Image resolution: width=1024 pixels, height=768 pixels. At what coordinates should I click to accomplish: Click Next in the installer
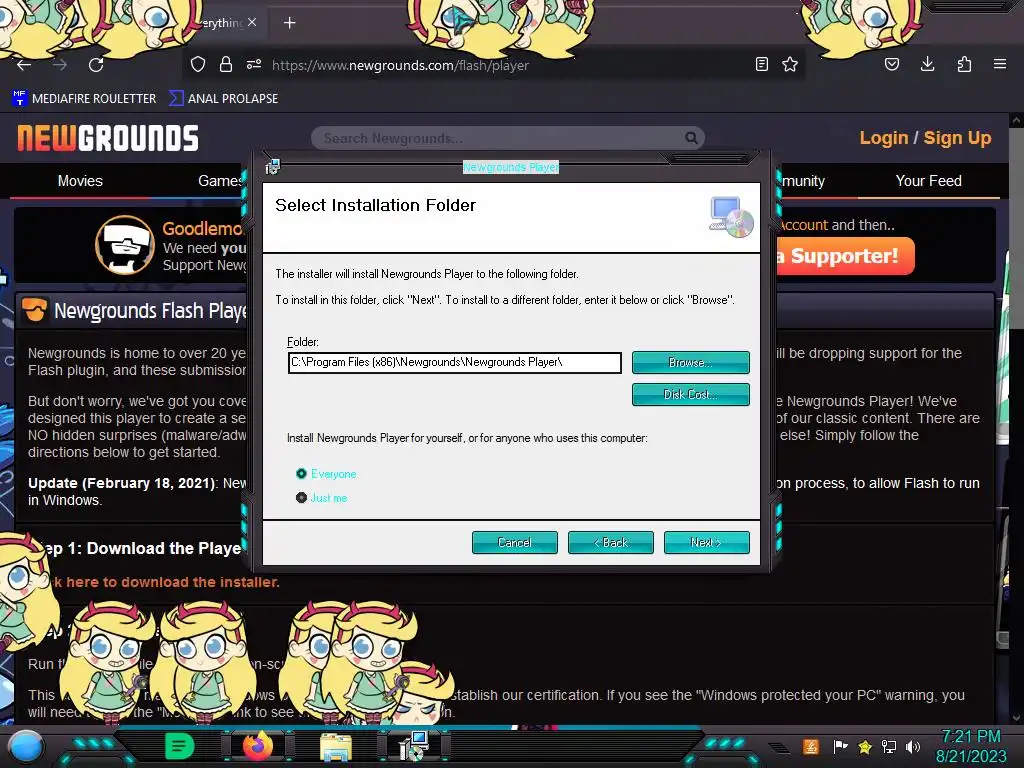707,542
